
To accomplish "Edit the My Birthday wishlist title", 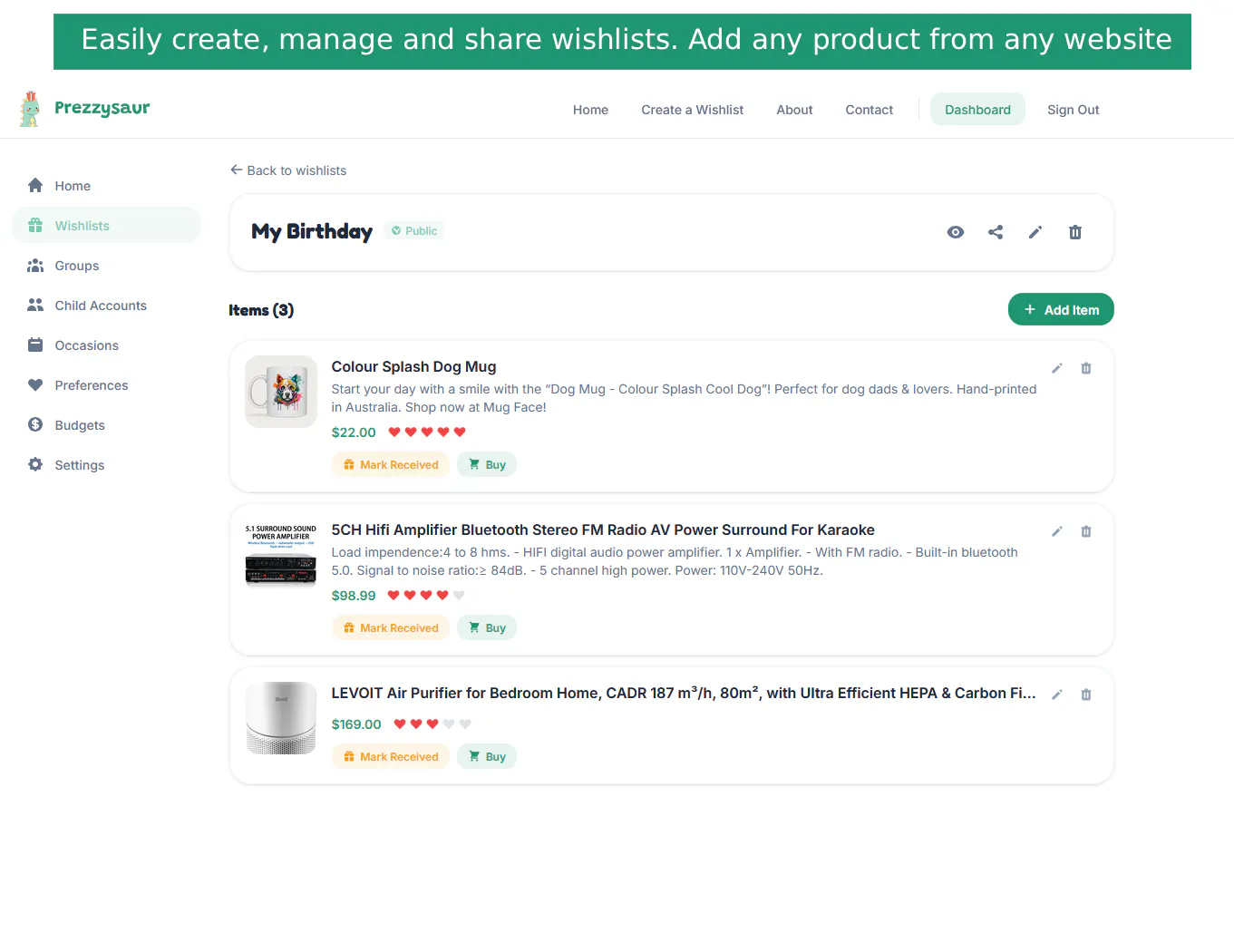I will tap(1035, 232).
